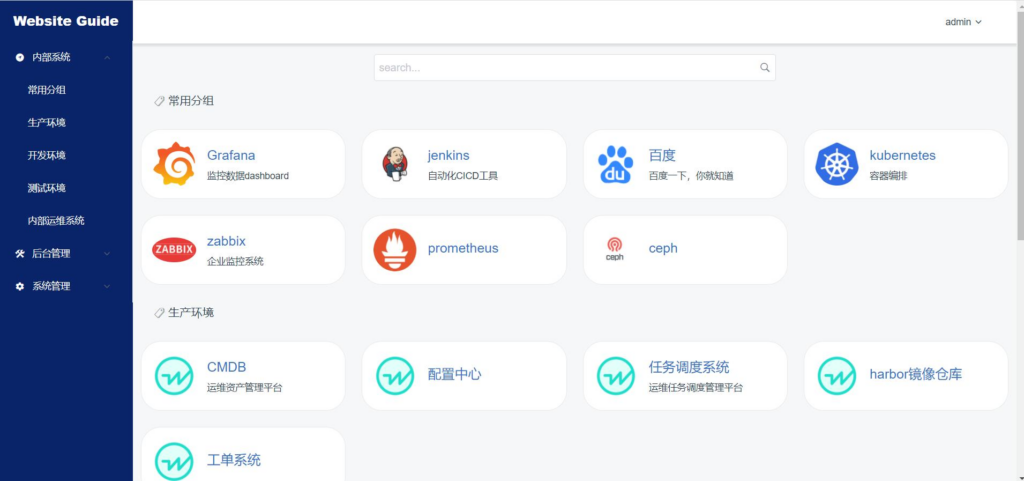Focus the search input field
The image size is (1024, 481).
(x=565, y=68)
